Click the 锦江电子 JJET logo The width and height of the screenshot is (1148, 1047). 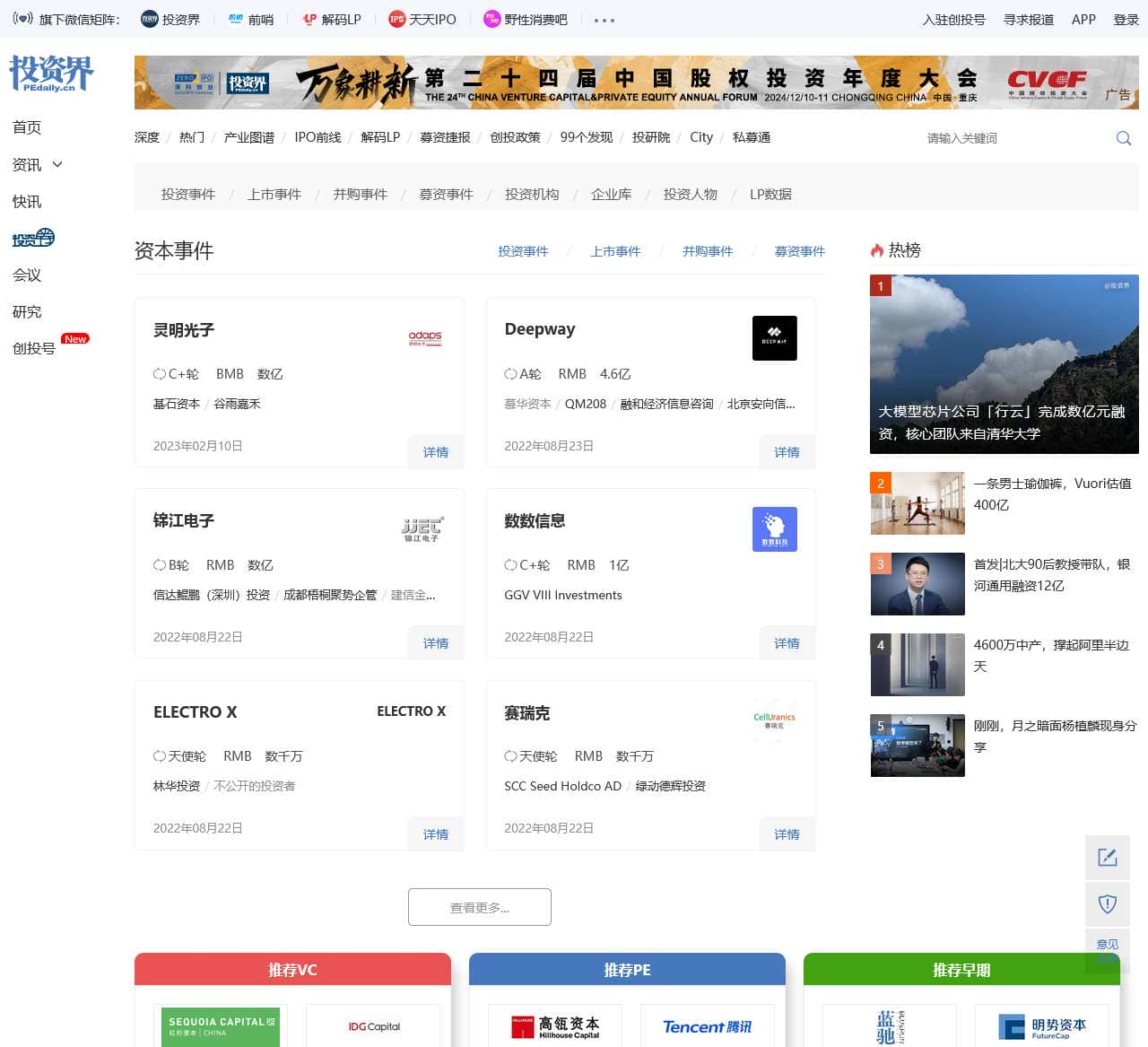[x=422, y=529]
